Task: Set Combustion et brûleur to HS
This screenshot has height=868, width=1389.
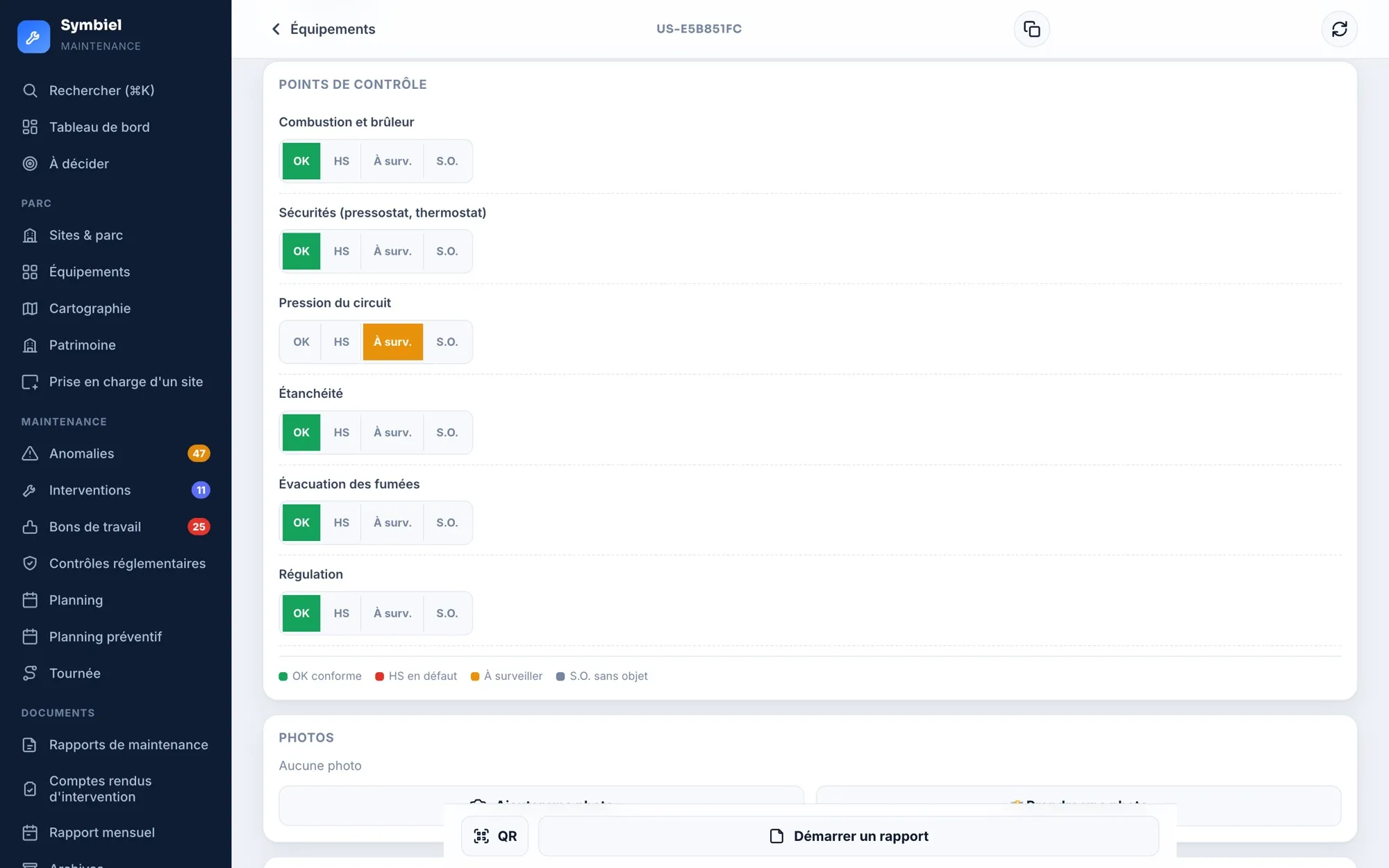Action: [x=341, y=161]
